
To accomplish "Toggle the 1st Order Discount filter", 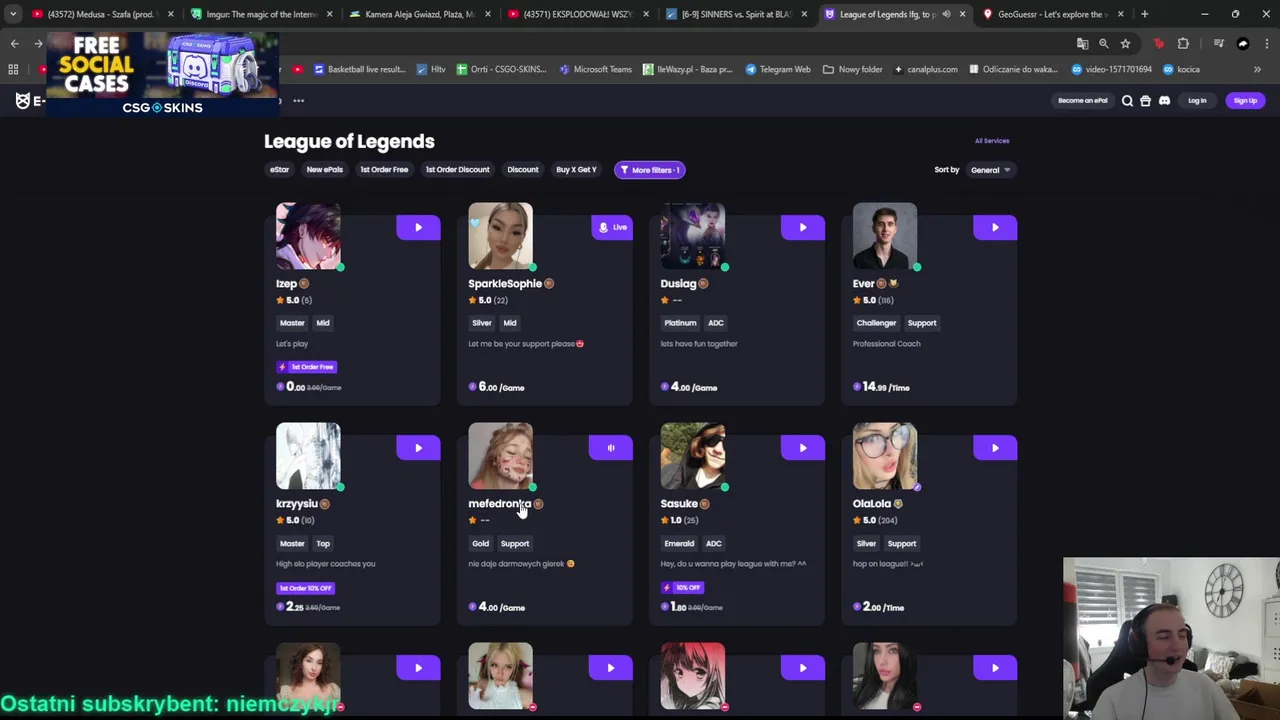I will [x=457, y=170].
